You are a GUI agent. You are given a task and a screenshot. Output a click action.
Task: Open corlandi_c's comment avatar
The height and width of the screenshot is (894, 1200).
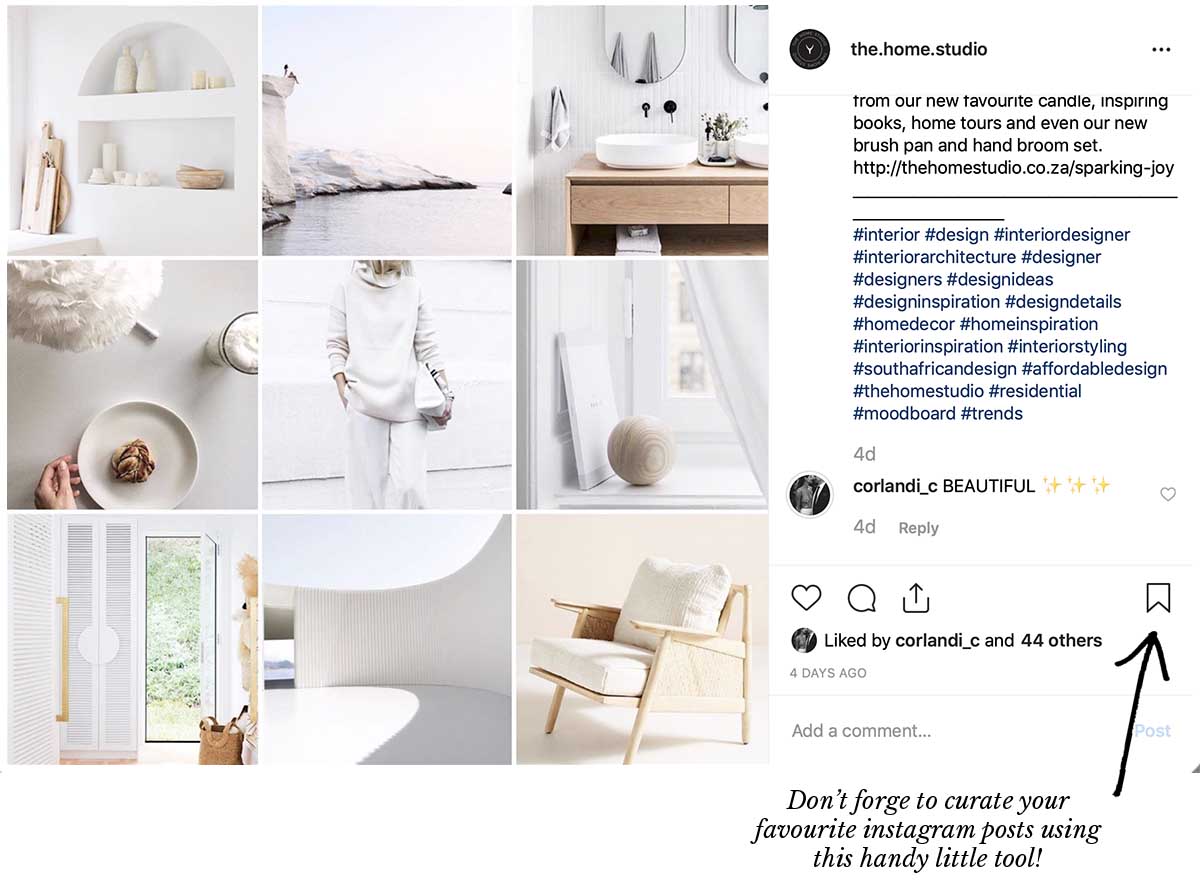pyautogui.click(x=810, y=494)
